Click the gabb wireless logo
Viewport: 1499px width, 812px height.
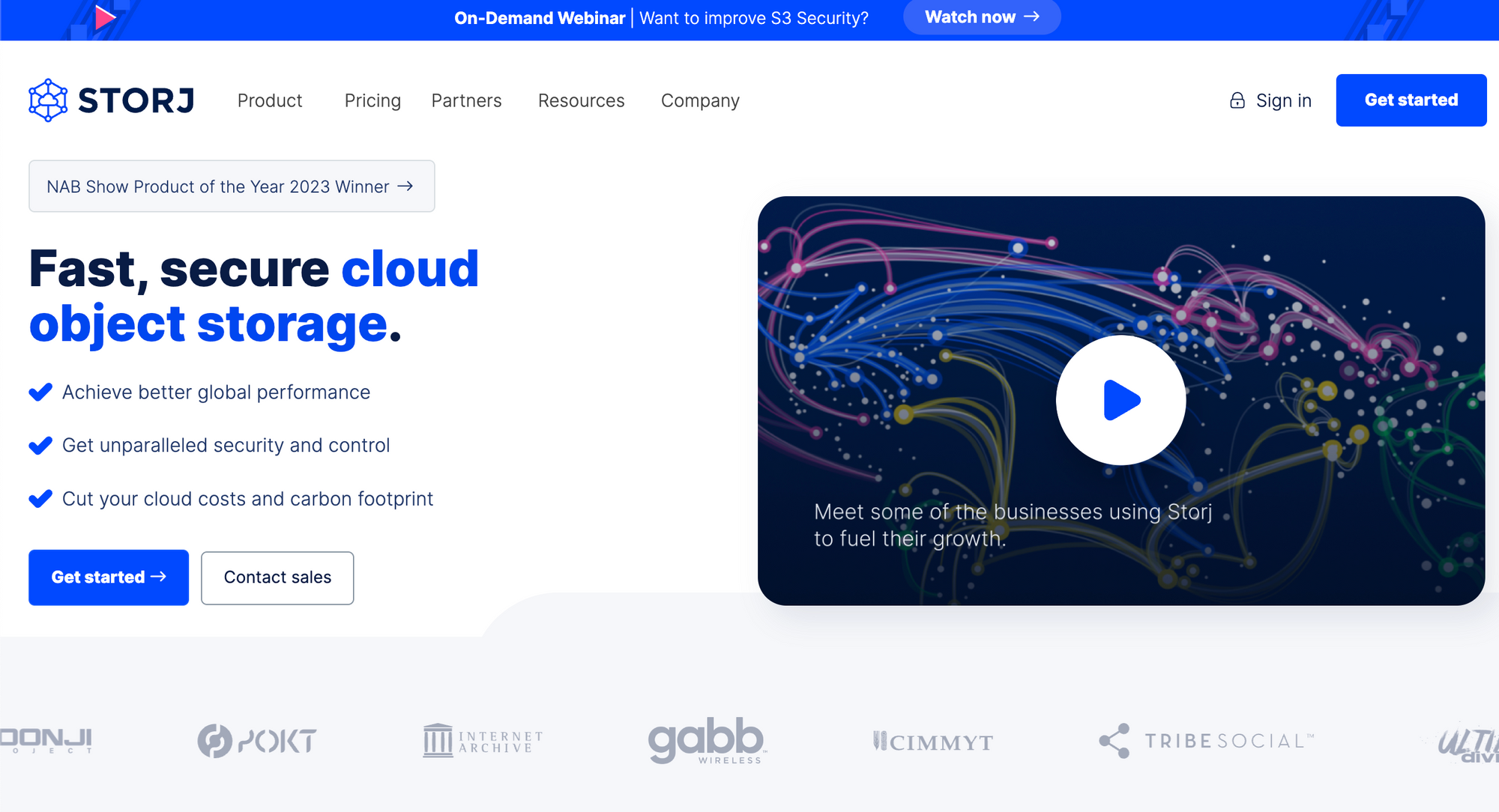pos(706,741)
